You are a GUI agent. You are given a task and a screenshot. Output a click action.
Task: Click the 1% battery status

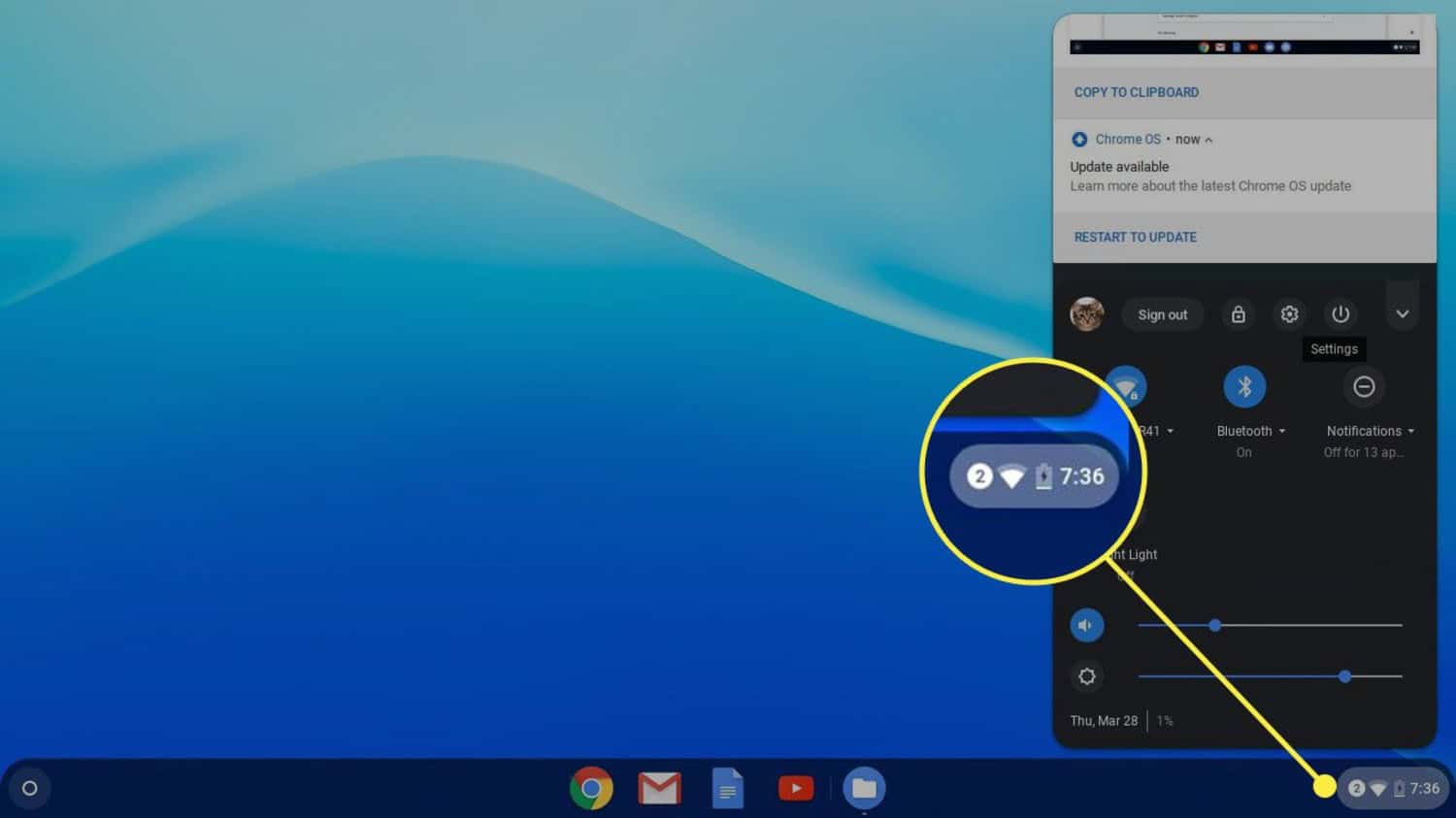click(x=1165, y=721)
